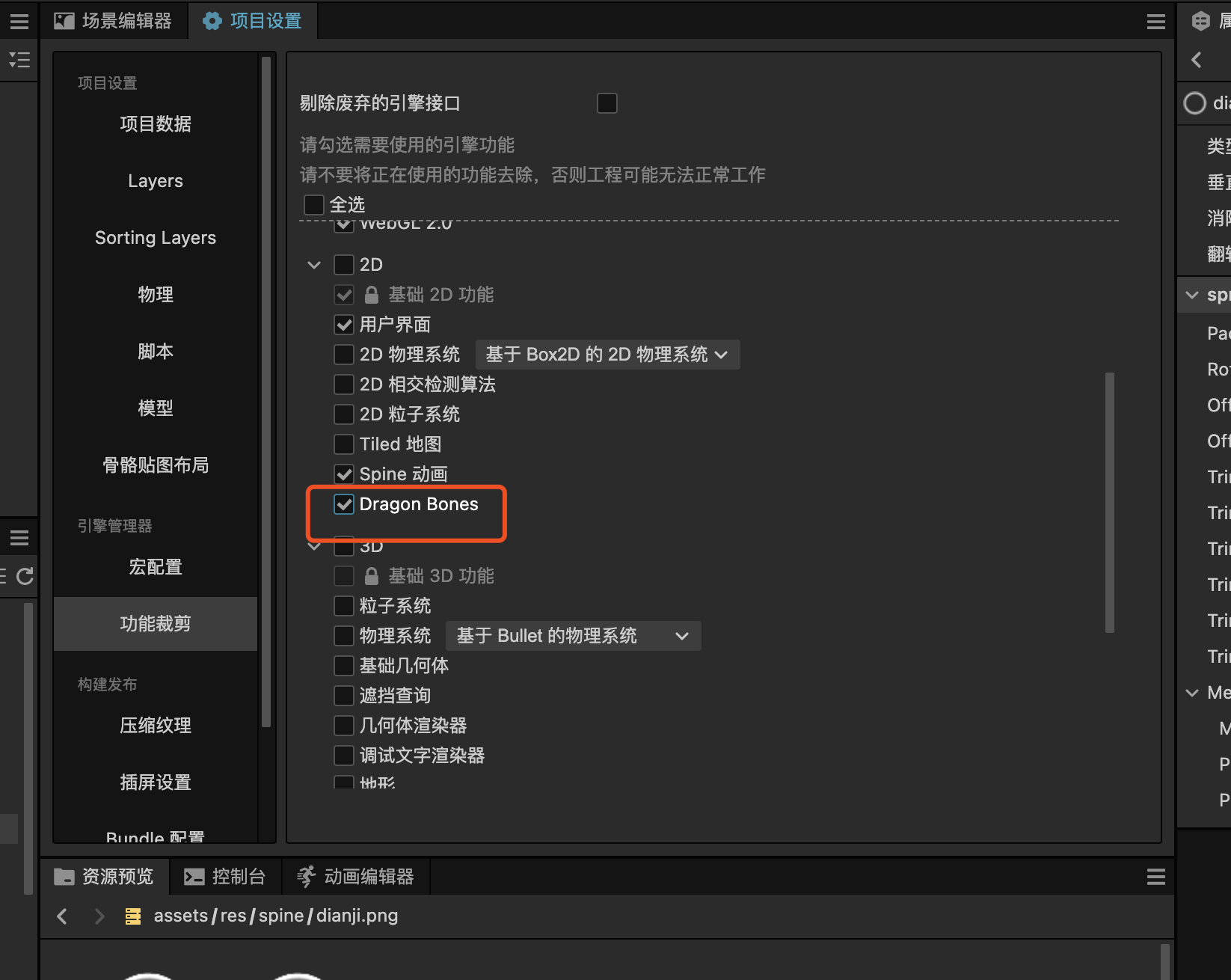The width and height of the screenshot is (1231, 980).
Task: Open the 资源预览 tab
Action: 104,877
